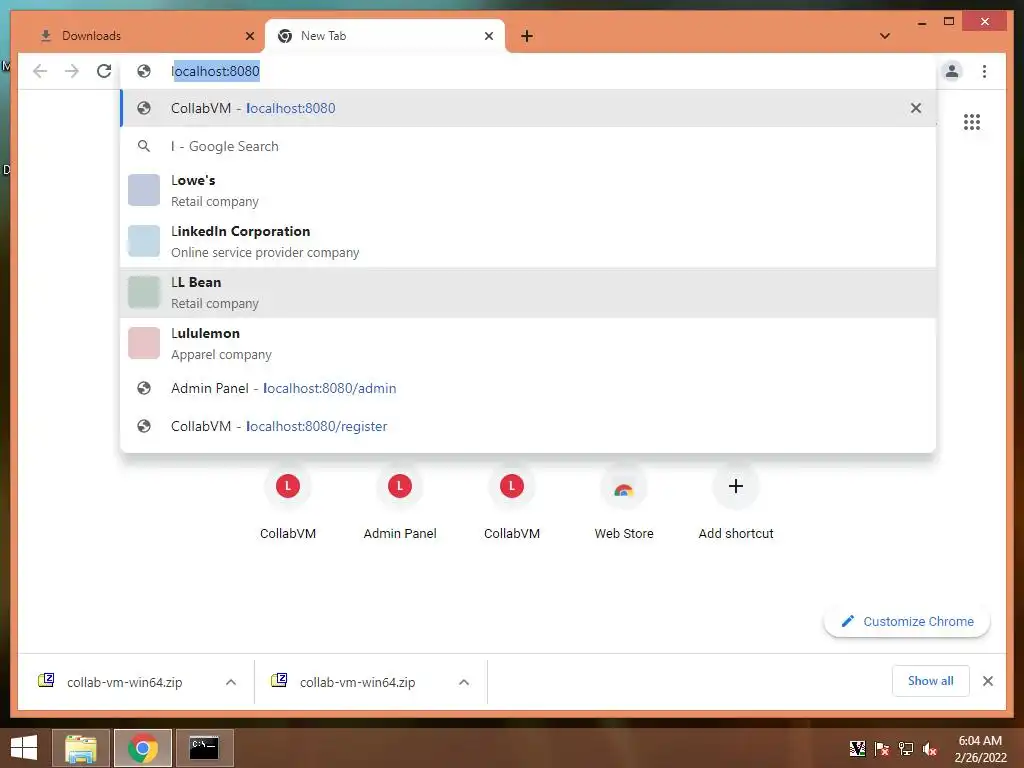Screen dimensions: 1024x768
Task: Click the browser forward arrow
Action: (72, 71)
